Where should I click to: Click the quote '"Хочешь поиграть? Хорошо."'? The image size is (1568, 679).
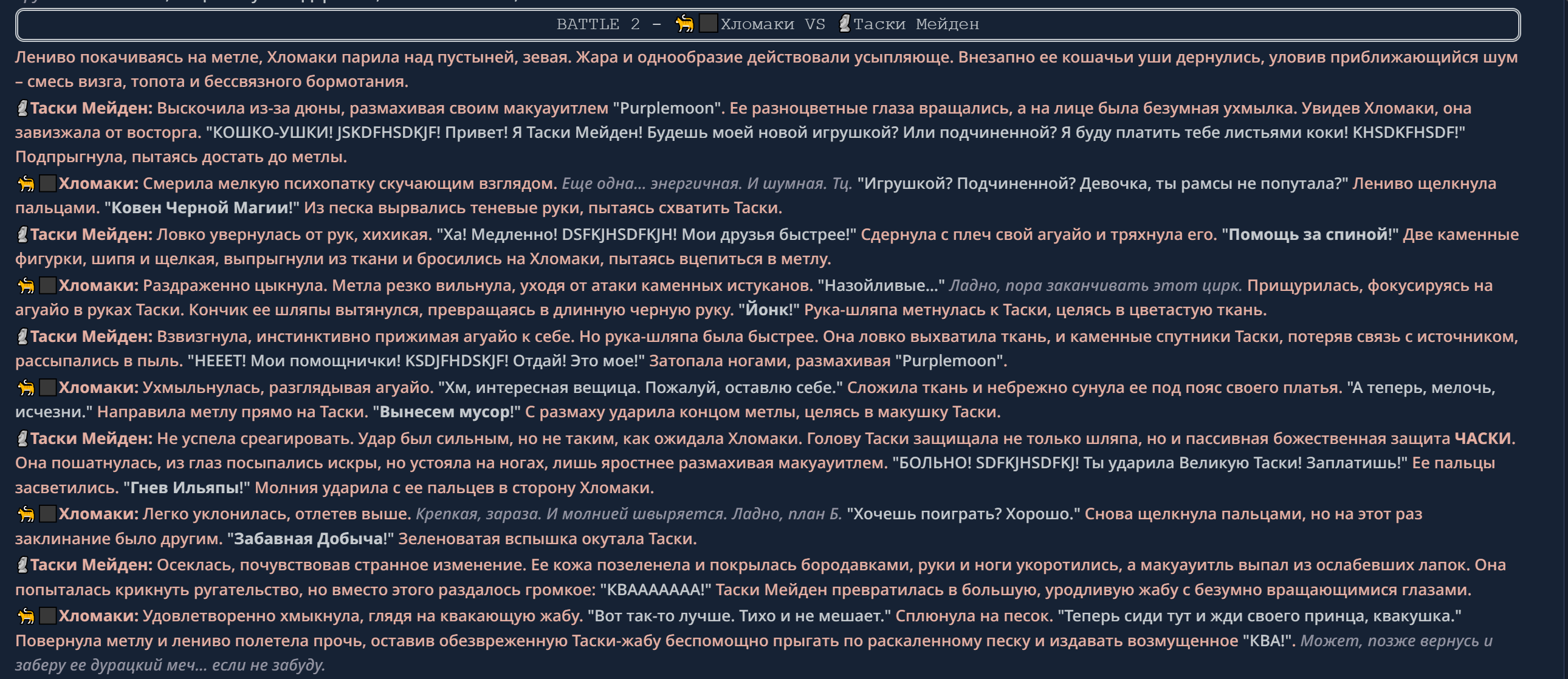pyautogui.click(x=963, y=514)
